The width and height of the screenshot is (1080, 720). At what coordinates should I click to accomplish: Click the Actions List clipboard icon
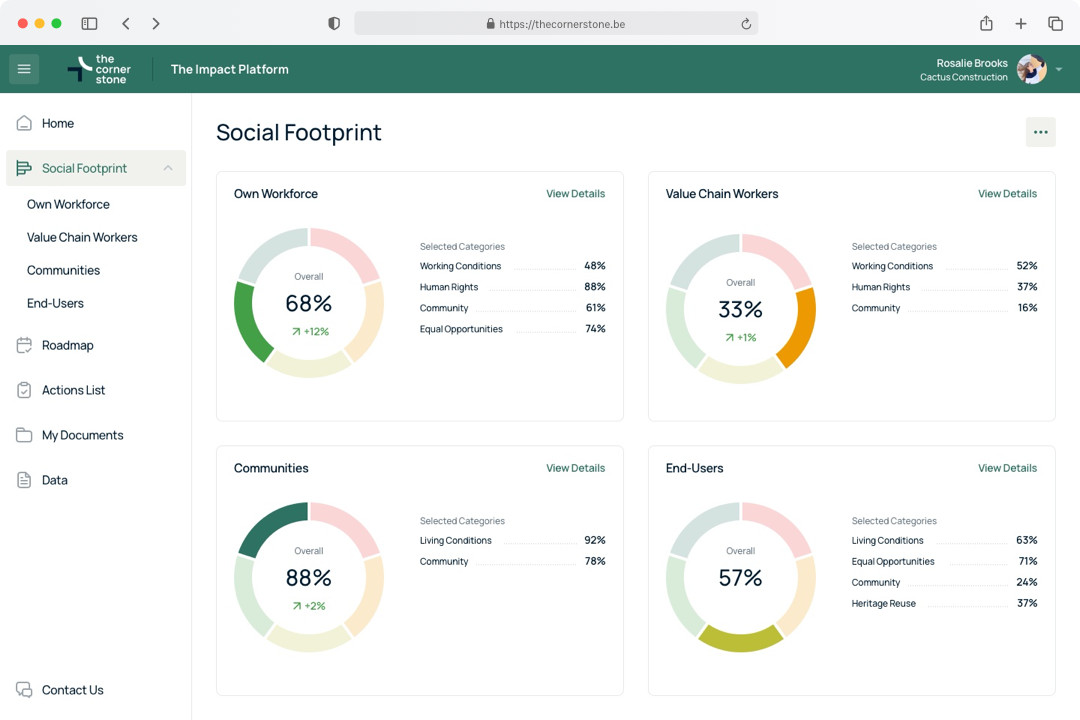(x=24, y=390)
